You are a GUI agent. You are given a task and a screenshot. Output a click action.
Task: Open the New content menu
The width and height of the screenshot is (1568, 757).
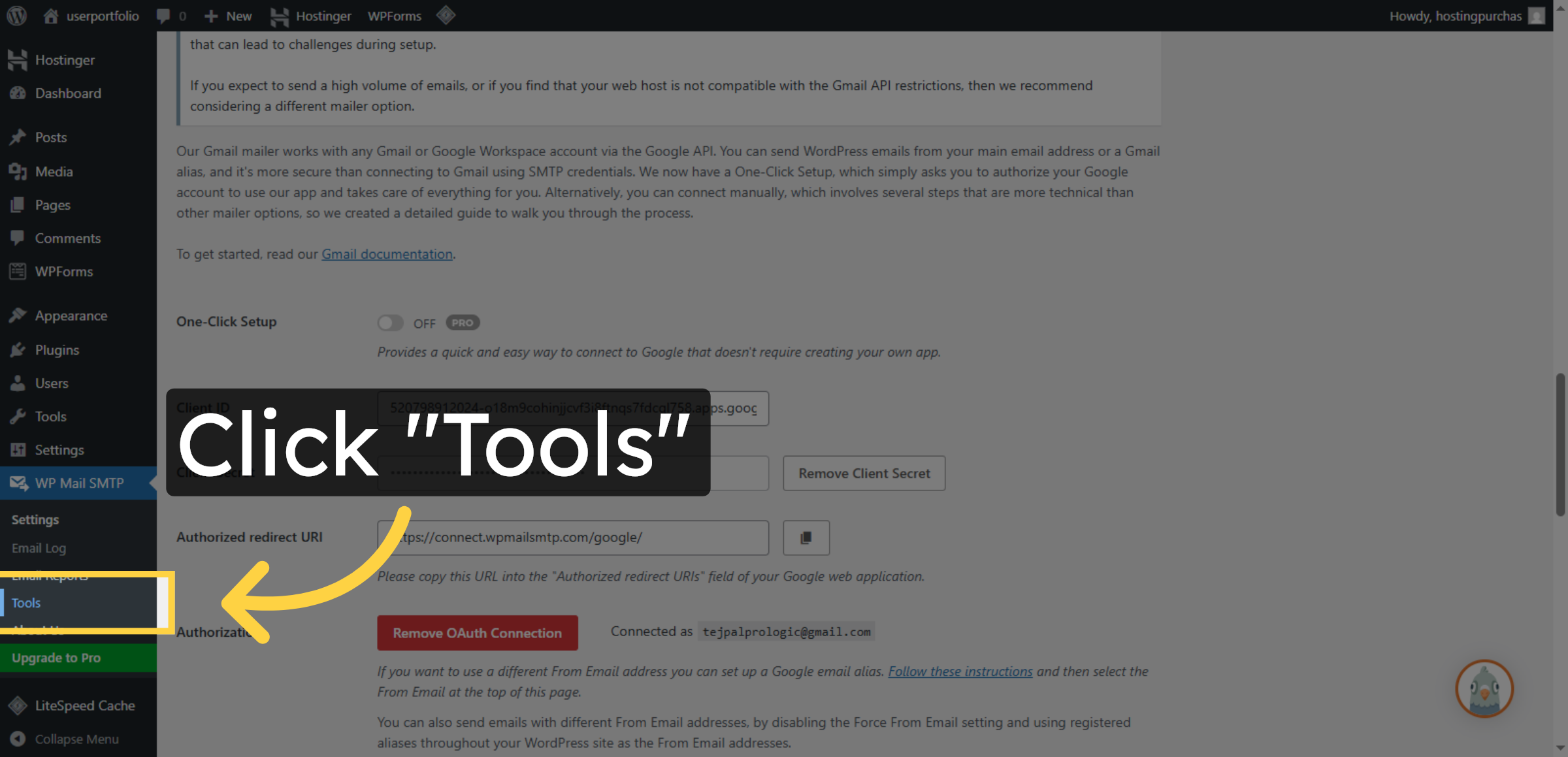click(227, 16)
